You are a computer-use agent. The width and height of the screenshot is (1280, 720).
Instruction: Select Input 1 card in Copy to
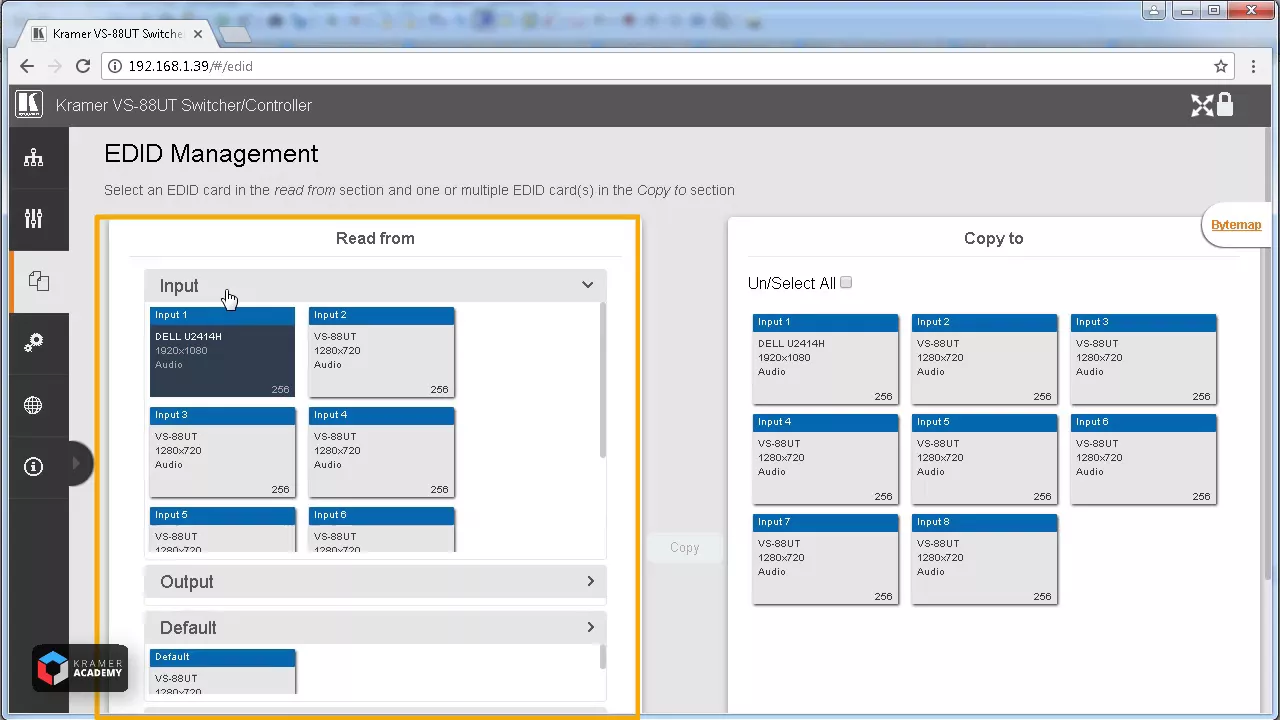pos(825,359)
